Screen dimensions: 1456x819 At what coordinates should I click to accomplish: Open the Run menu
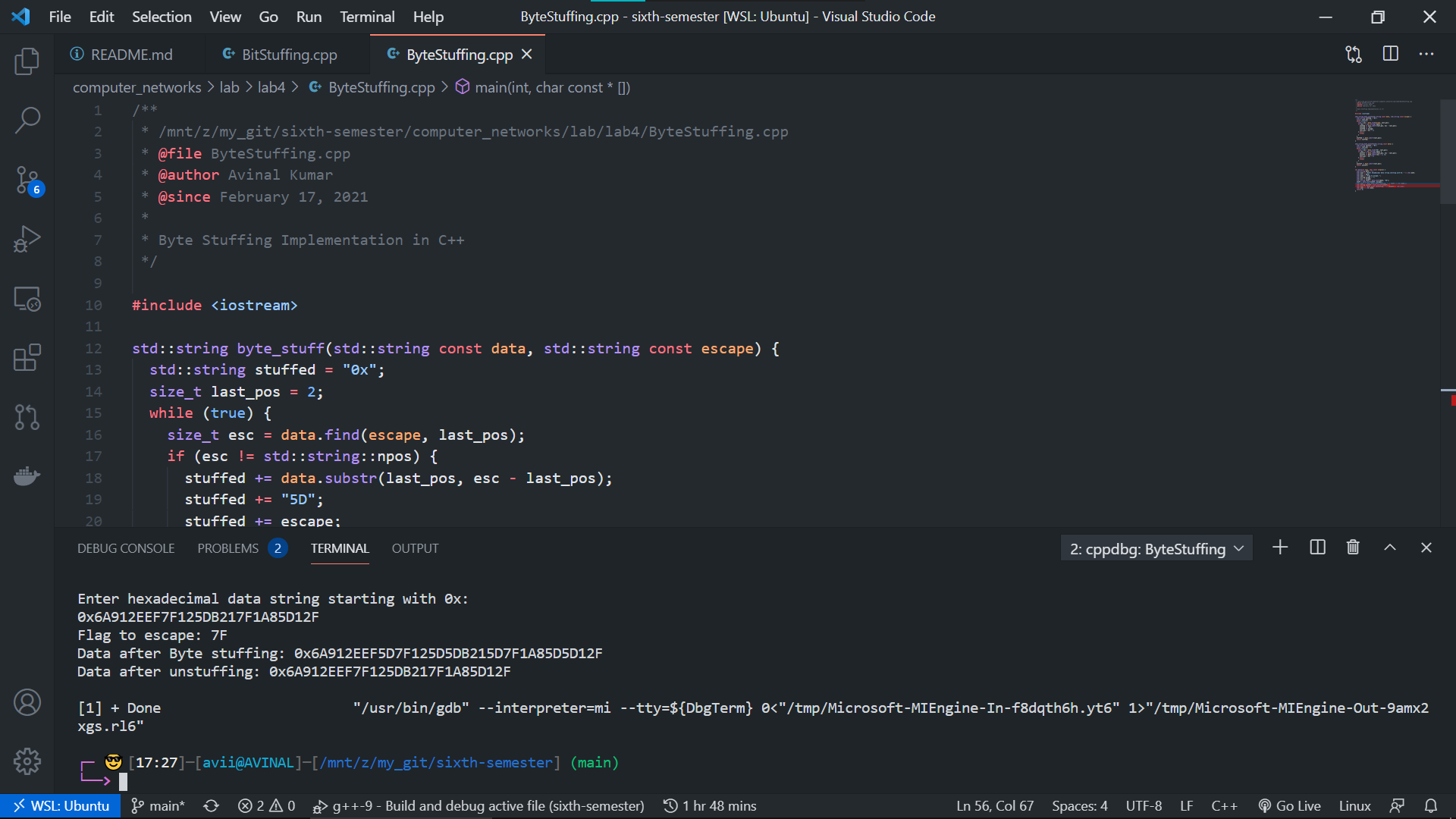coord(308,16)
